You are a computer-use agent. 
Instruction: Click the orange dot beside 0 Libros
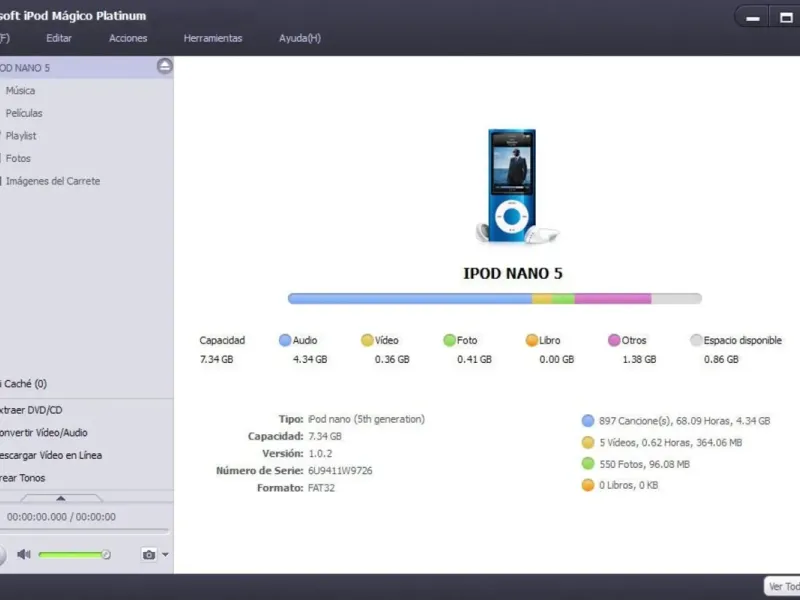(x=588, y=485)
